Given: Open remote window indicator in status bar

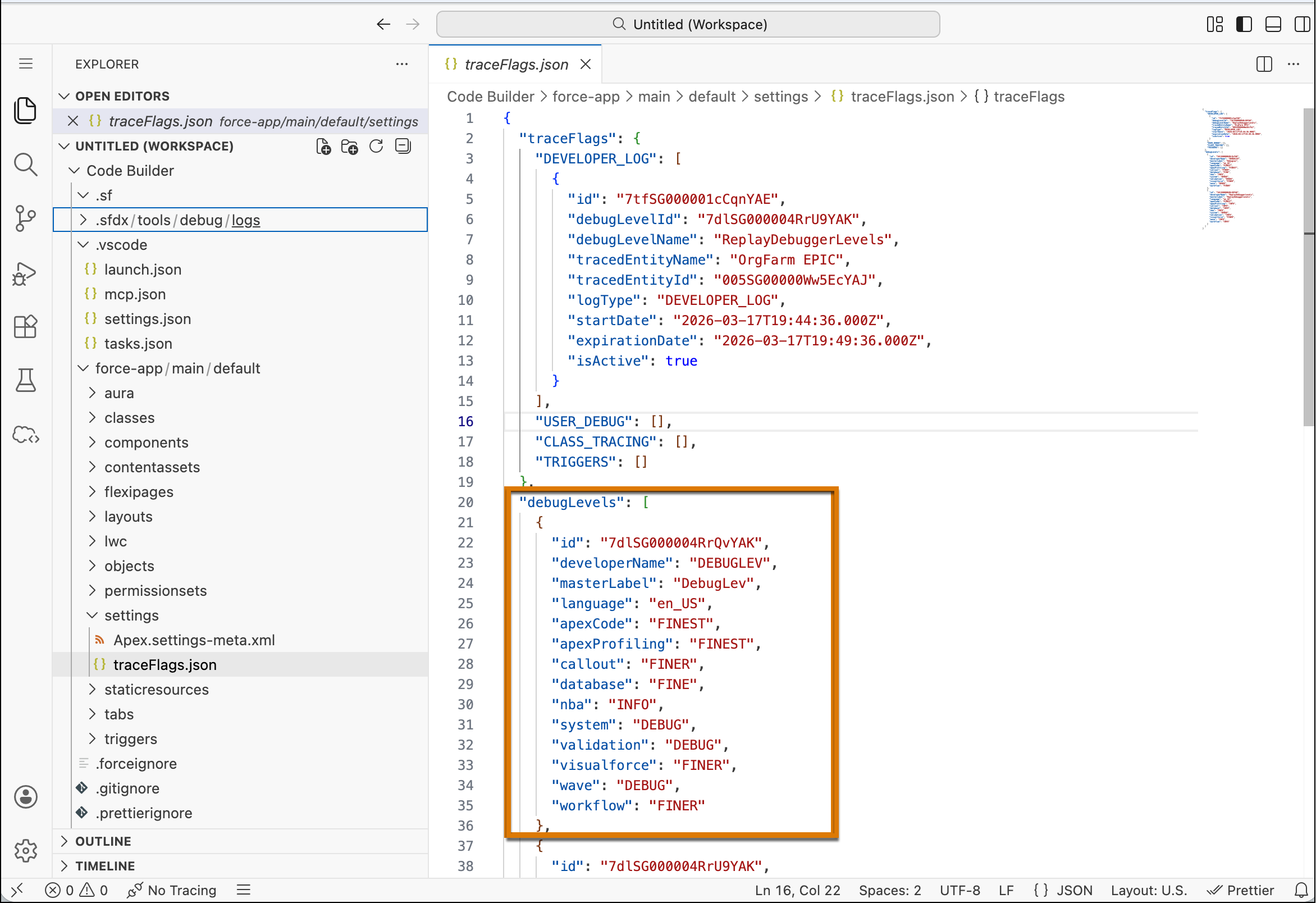Looking at the screenshot, I should [17, 891].
